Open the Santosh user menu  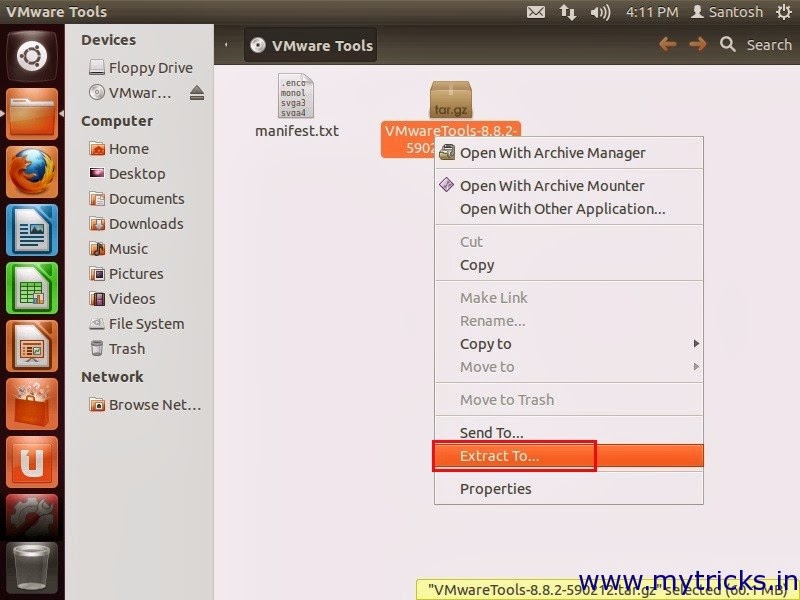pos(727,12)
